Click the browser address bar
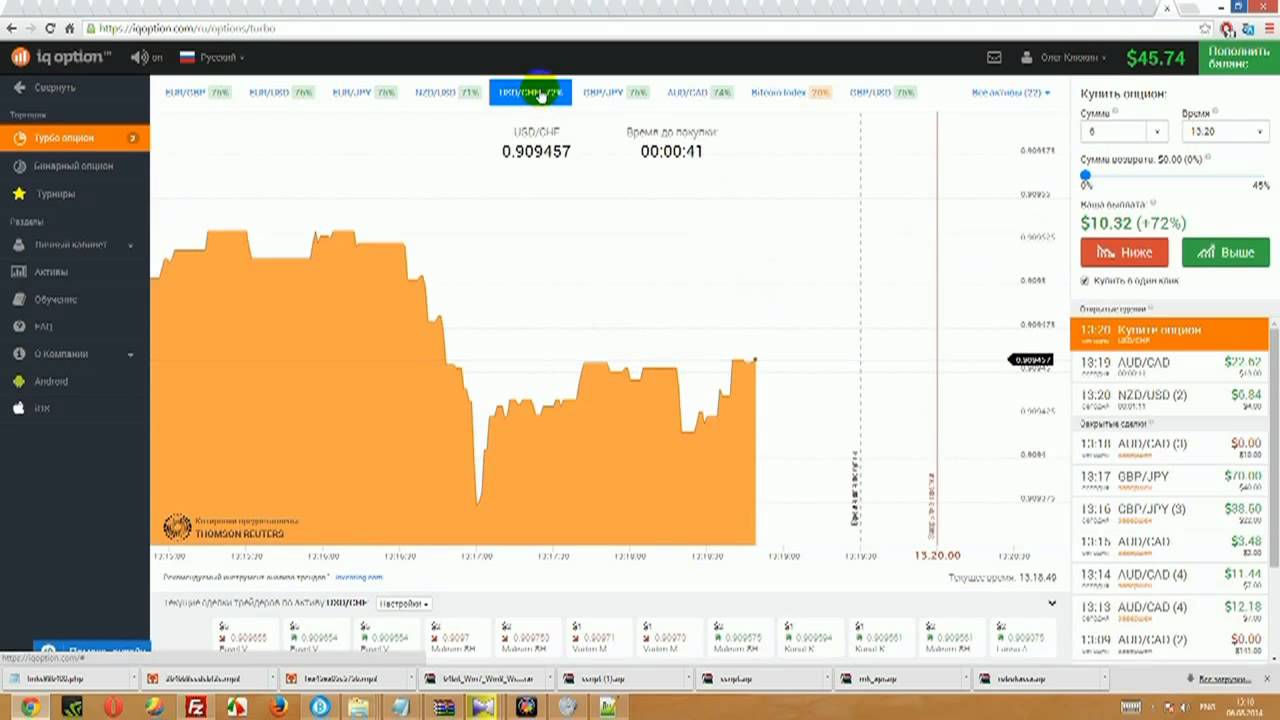Viewport: 1280px width, 720px height. (x=640, y=29)
